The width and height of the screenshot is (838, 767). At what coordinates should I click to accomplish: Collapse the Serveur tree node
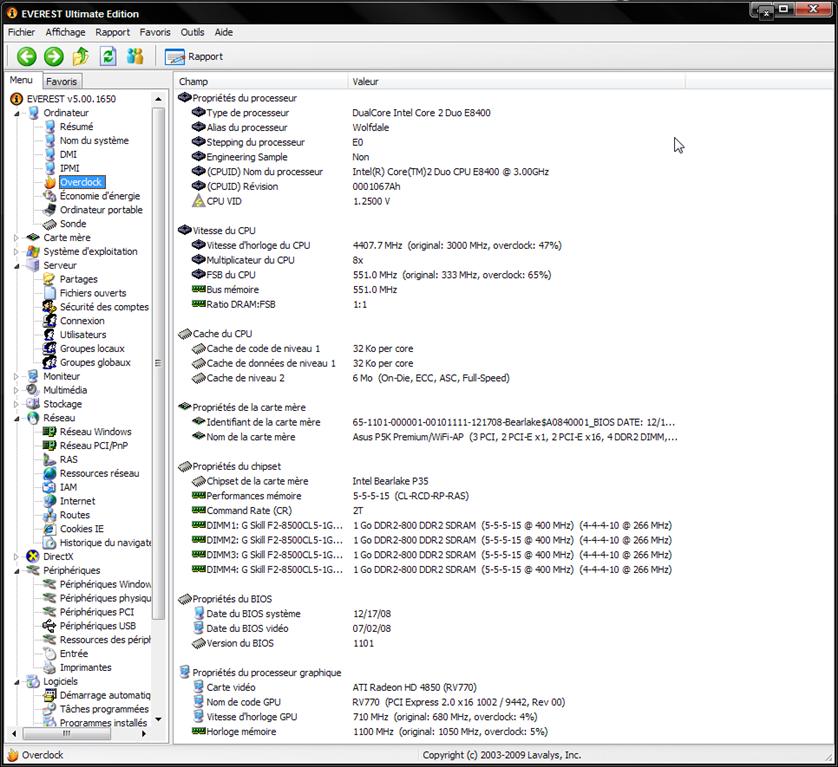point(17,266)
